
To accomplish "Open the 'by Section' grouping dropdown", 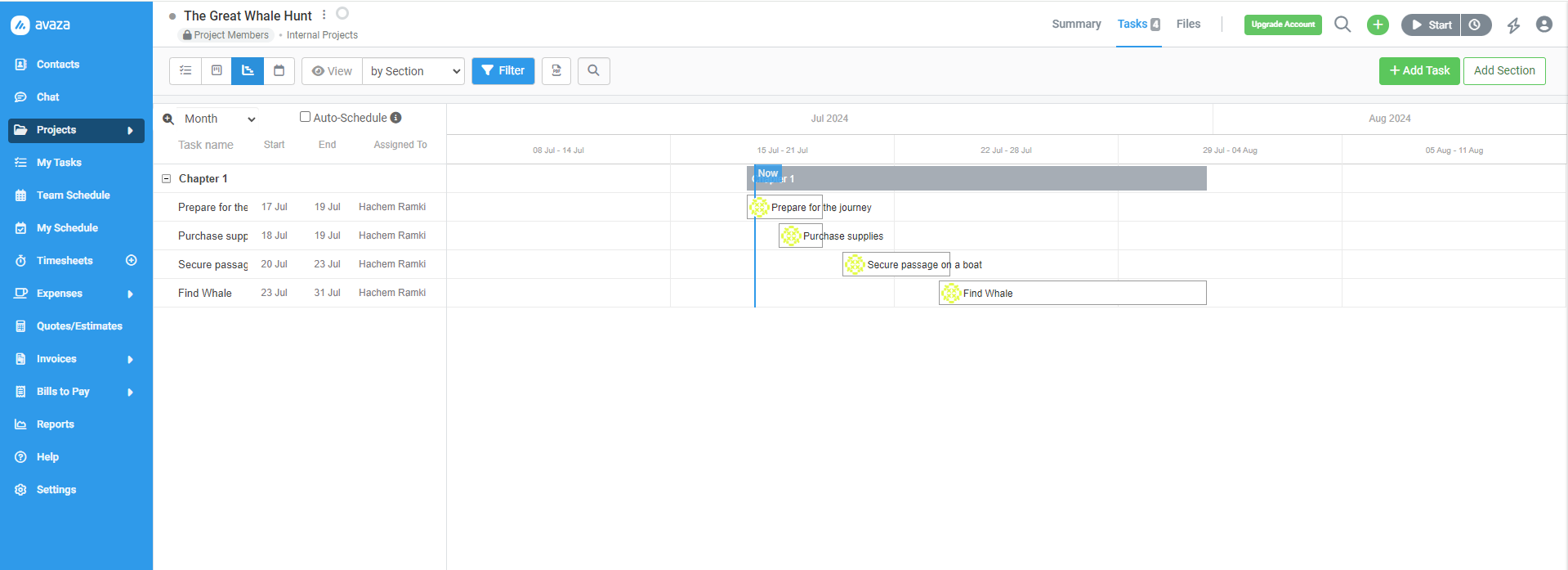I will coord(413,71).
